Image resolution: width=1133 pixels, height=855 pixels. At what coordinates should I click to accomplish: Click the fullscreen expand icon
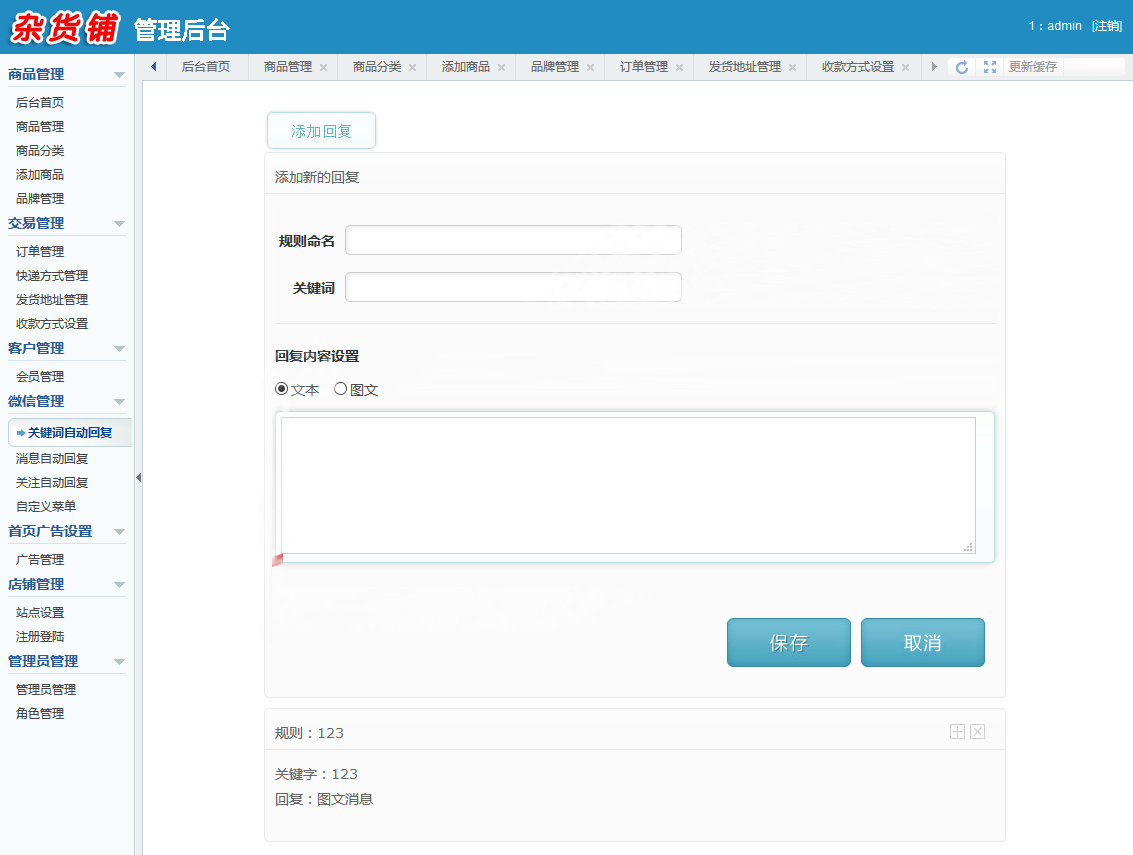(990, 67)
